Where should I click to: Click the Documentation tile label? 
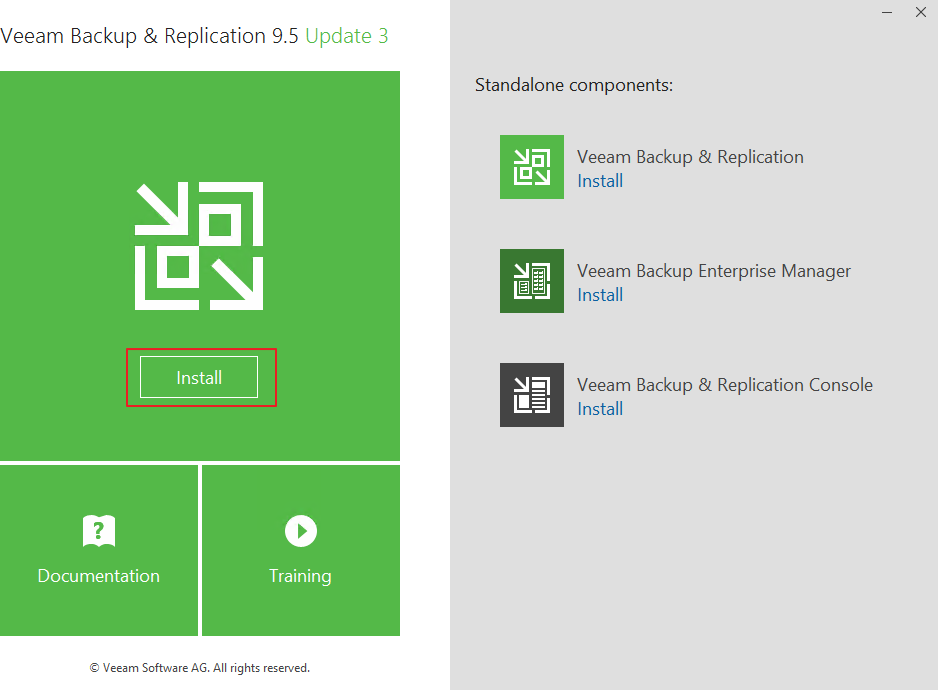[x=99, y=576]
